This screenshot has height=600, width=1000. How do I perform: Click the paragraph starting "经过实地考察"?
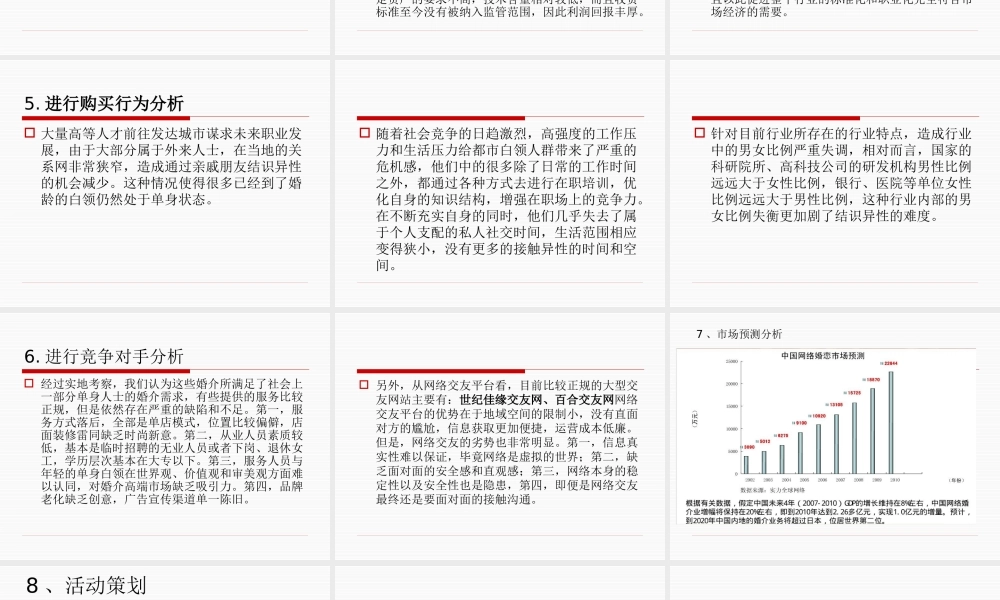pos(172,441)
